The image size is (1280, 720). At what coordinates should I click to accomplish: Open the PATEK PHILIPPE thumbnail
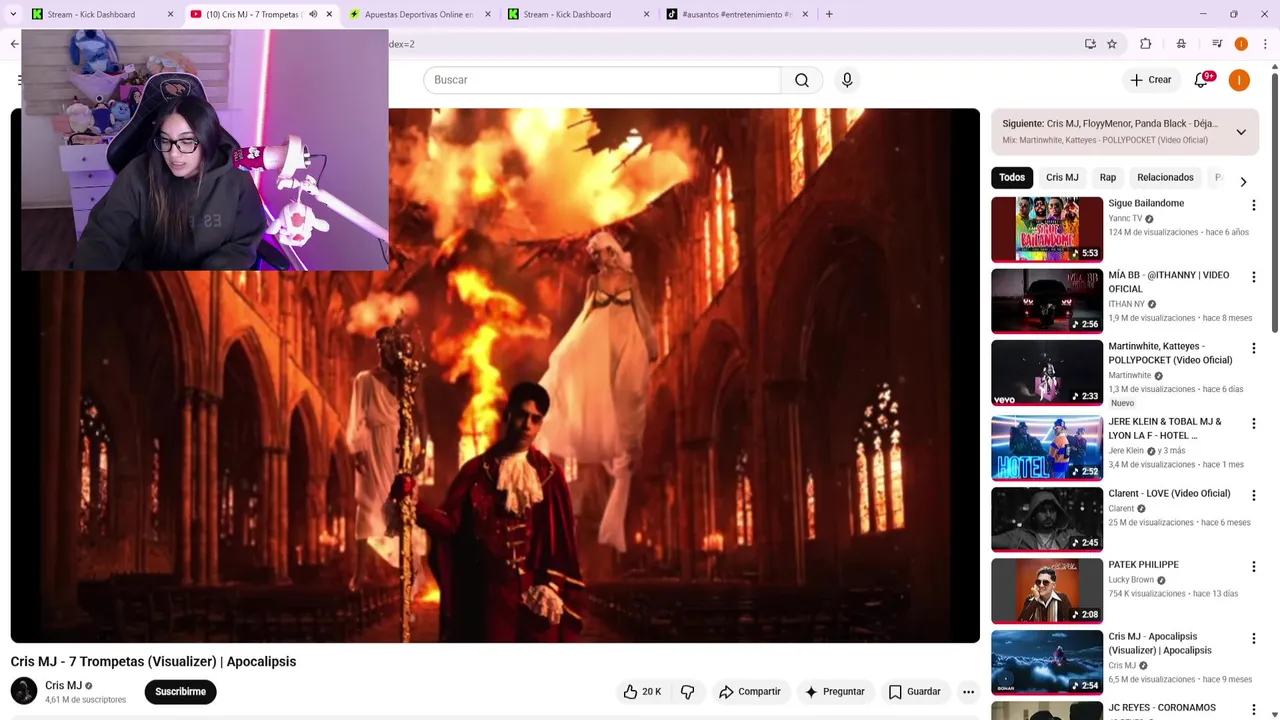point(1047,591)
